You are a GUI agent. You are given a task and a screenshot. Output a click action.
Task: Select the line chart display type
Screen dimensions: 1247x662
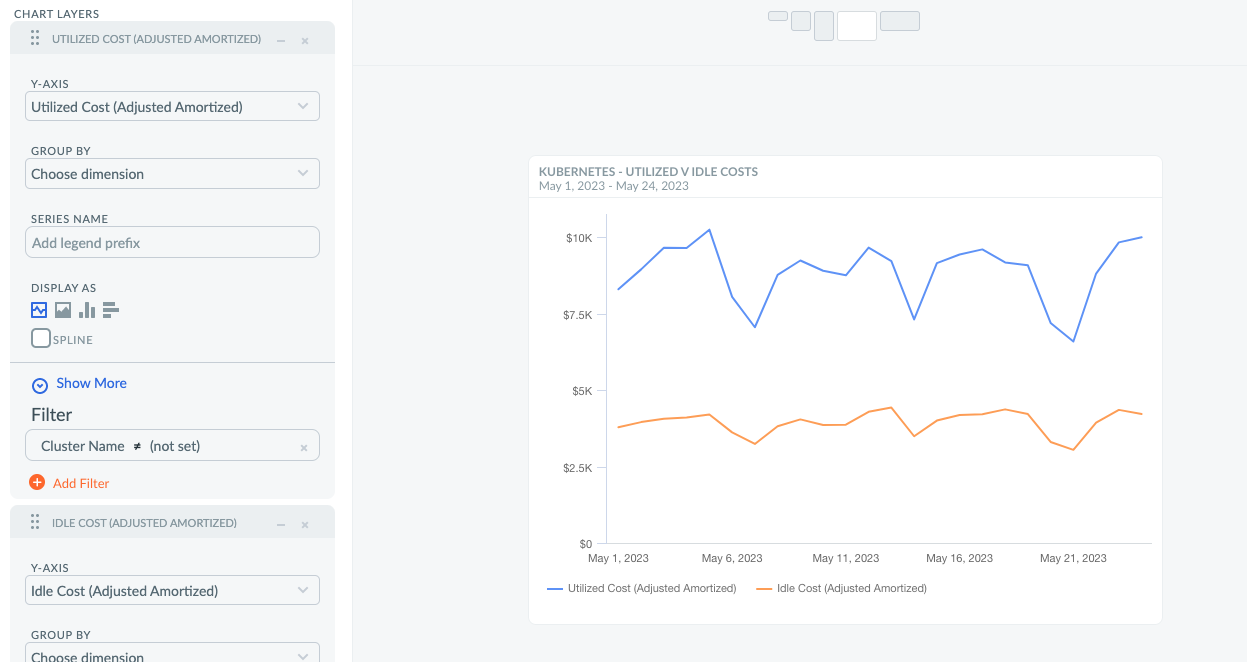pyautogui.click(x=39, y=310)
